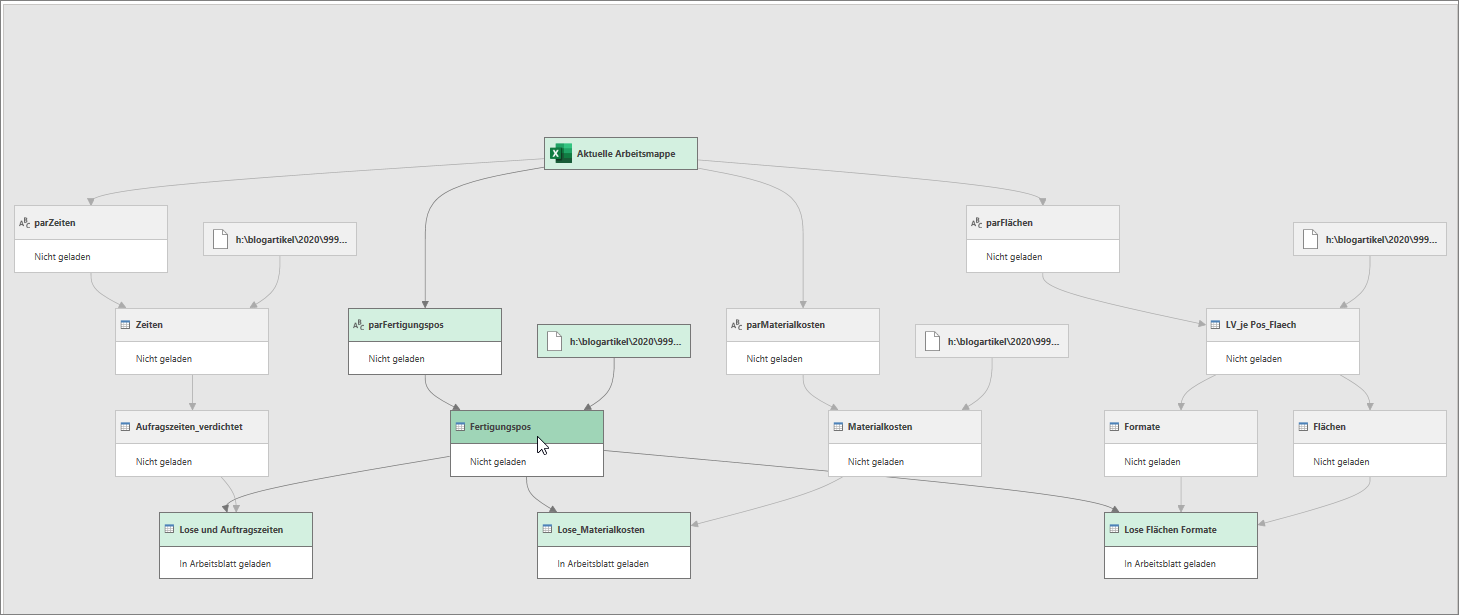Click table icon of Lose Flächen Formate
Screen dimensions: 1459x615
coord(1114,529)
